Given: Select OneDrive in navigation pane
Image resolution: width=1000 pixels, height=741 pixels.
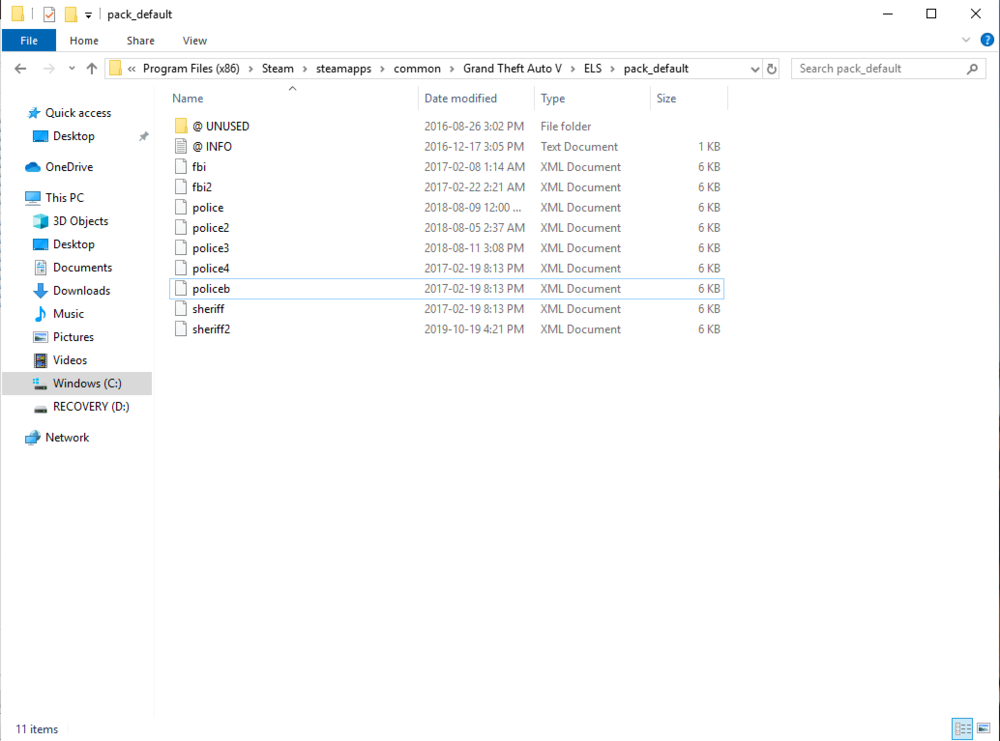Looking at the screenshot, I should click(x=69, y=167).
